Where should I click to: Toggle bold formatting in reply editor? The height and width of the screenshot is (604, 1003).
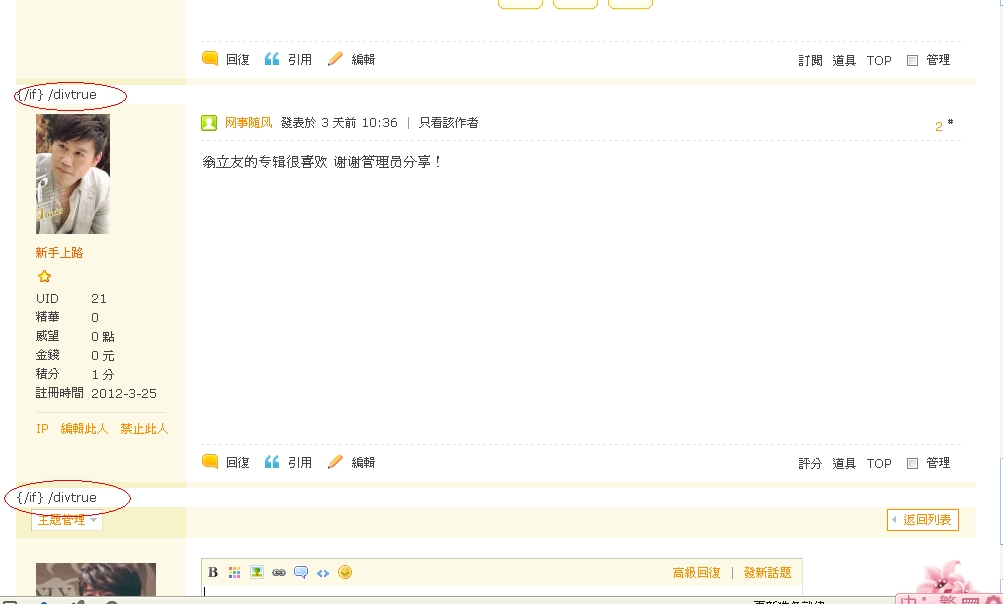pos(213,572)
